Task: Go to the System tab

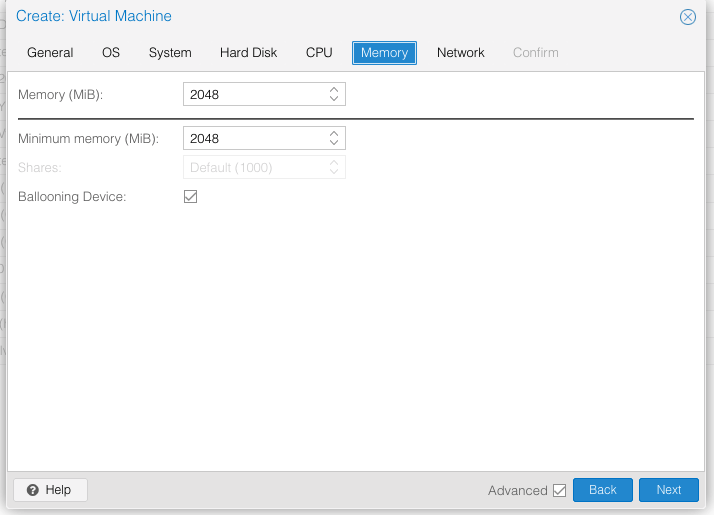Action: tap(170, 53)
